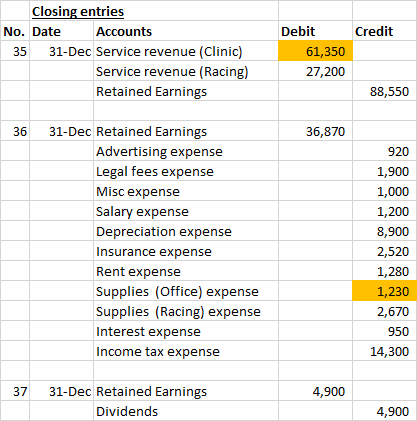417x421 pixels.
Task: Select 'Income tax expense' account cell
Action: (x=186, y=351)
